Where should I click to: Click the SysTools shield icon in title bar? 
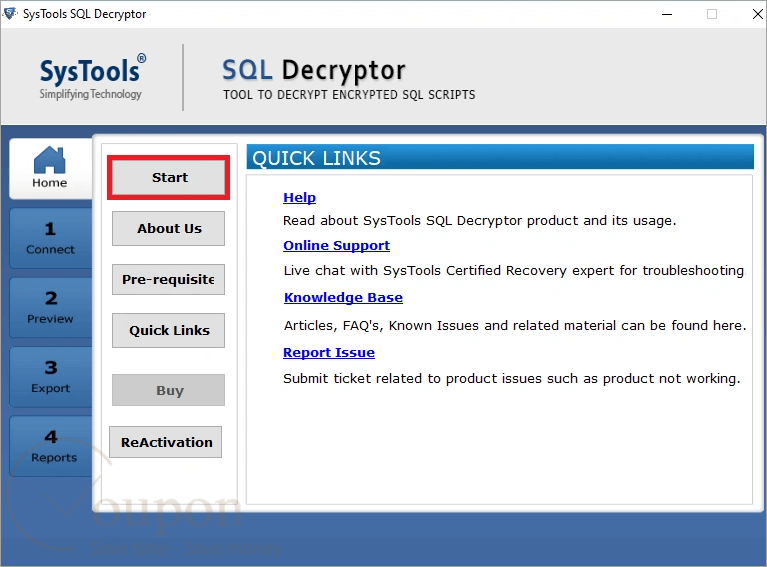pos(10,13)
